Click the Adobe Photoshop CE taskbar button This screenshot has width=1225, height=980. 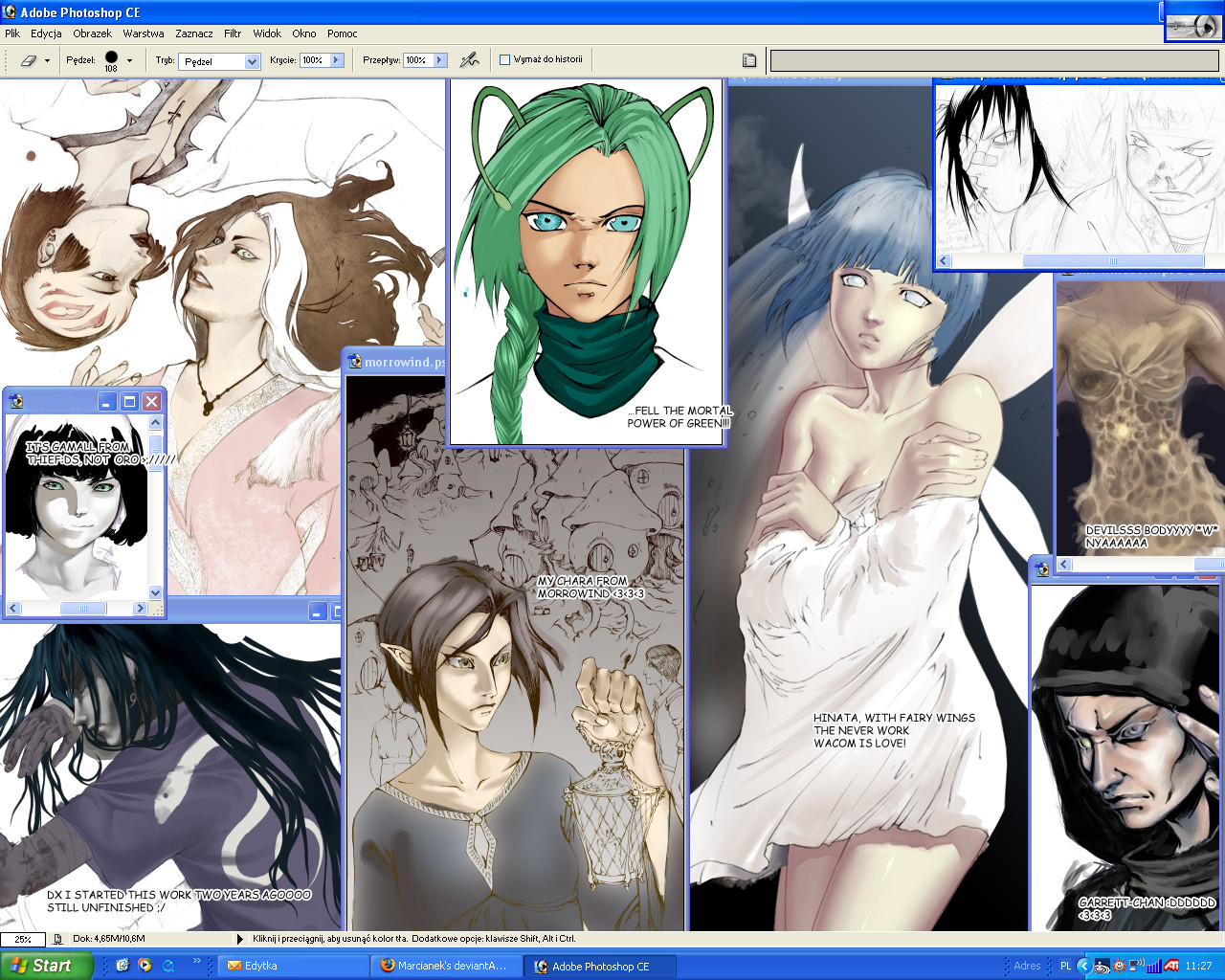[x=600, y=966]
